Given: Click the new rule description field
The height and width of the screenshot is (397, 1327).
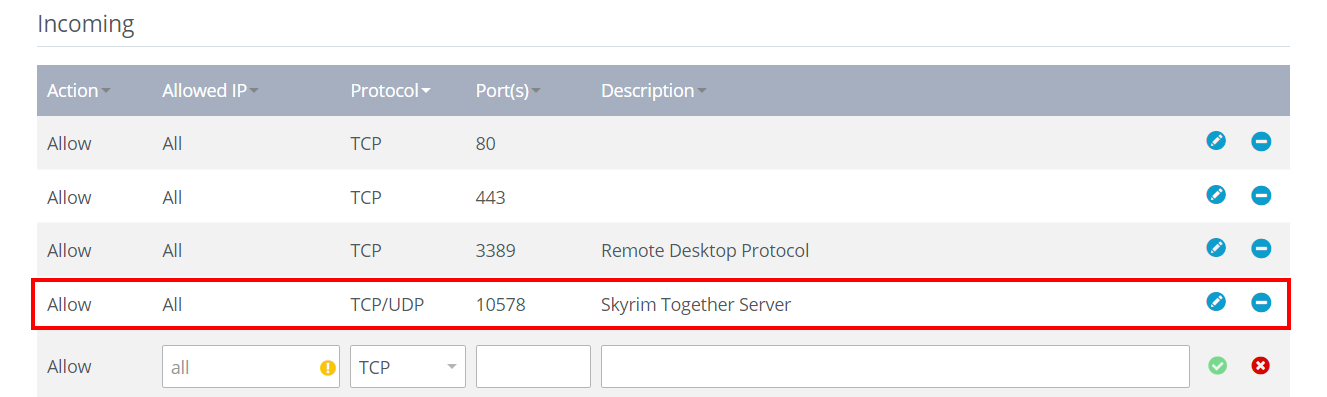Looking at the screenshot, I should click(895, 367).
